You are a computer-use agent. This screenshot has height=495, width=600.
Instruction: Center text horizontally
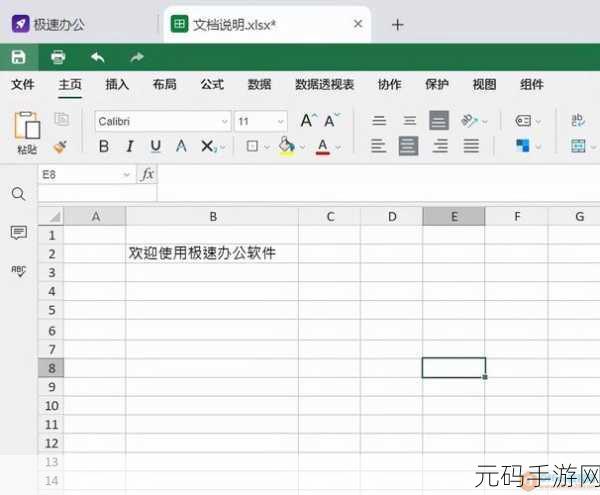[x=408, y=146]
